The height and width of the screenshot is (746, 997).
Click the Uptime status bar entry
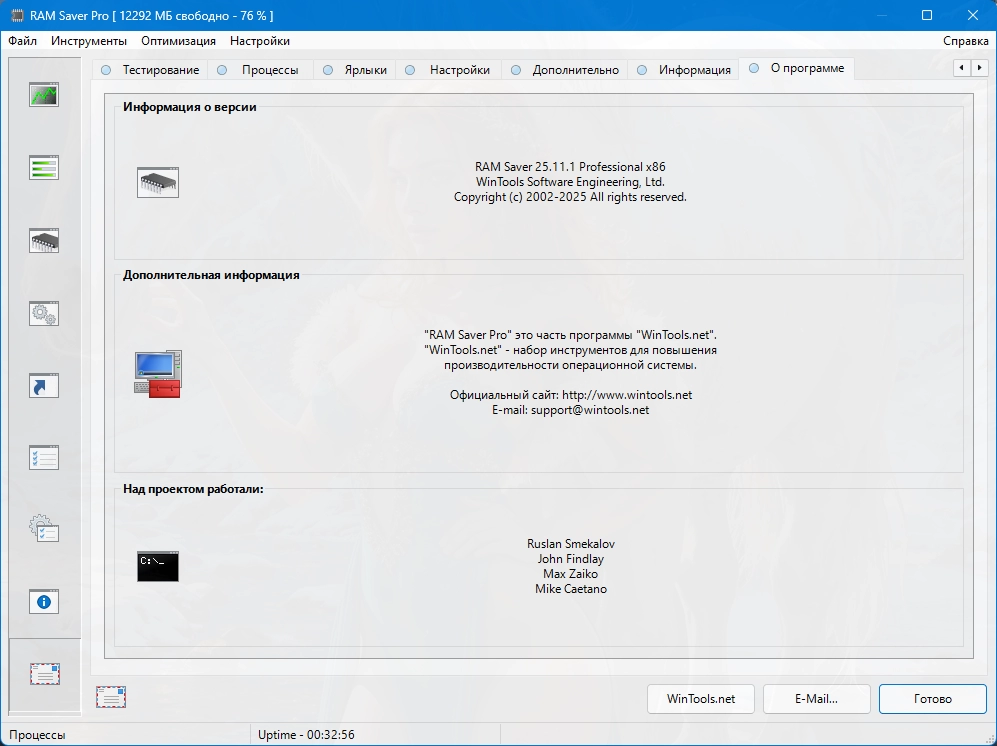[x=306, y=735]
